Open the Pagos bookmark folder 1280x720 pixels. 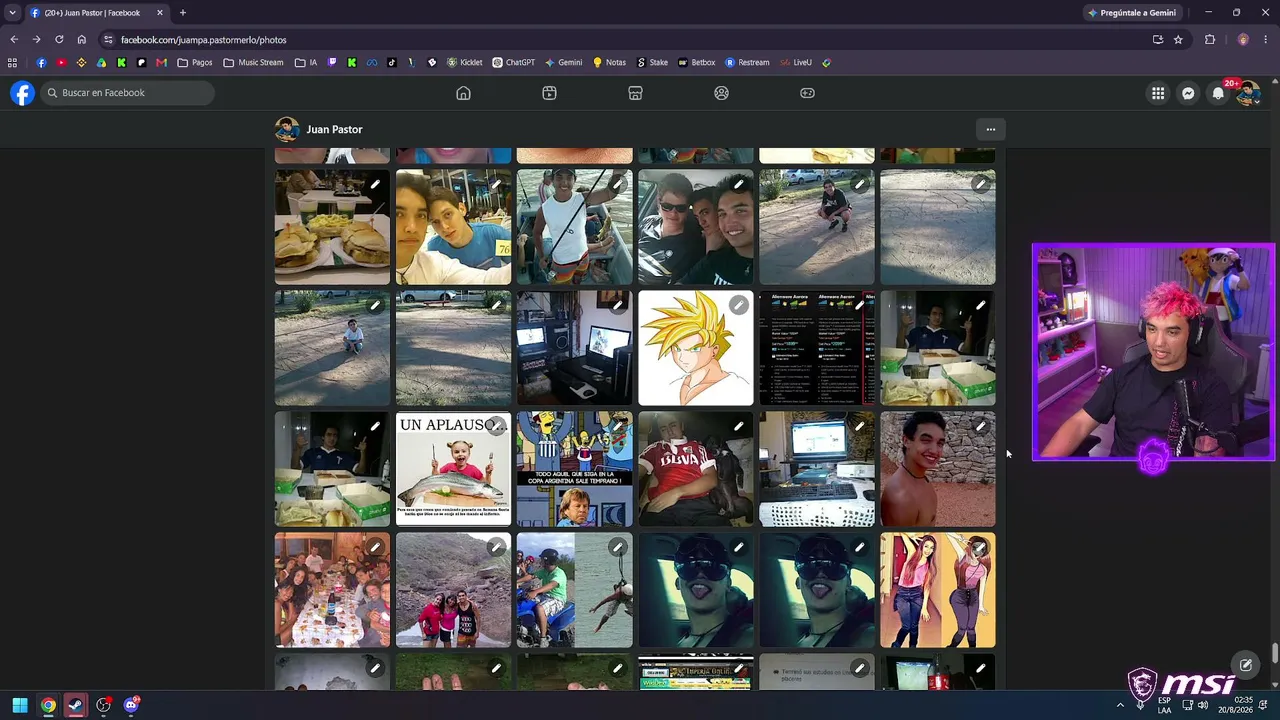coord(194,62)
